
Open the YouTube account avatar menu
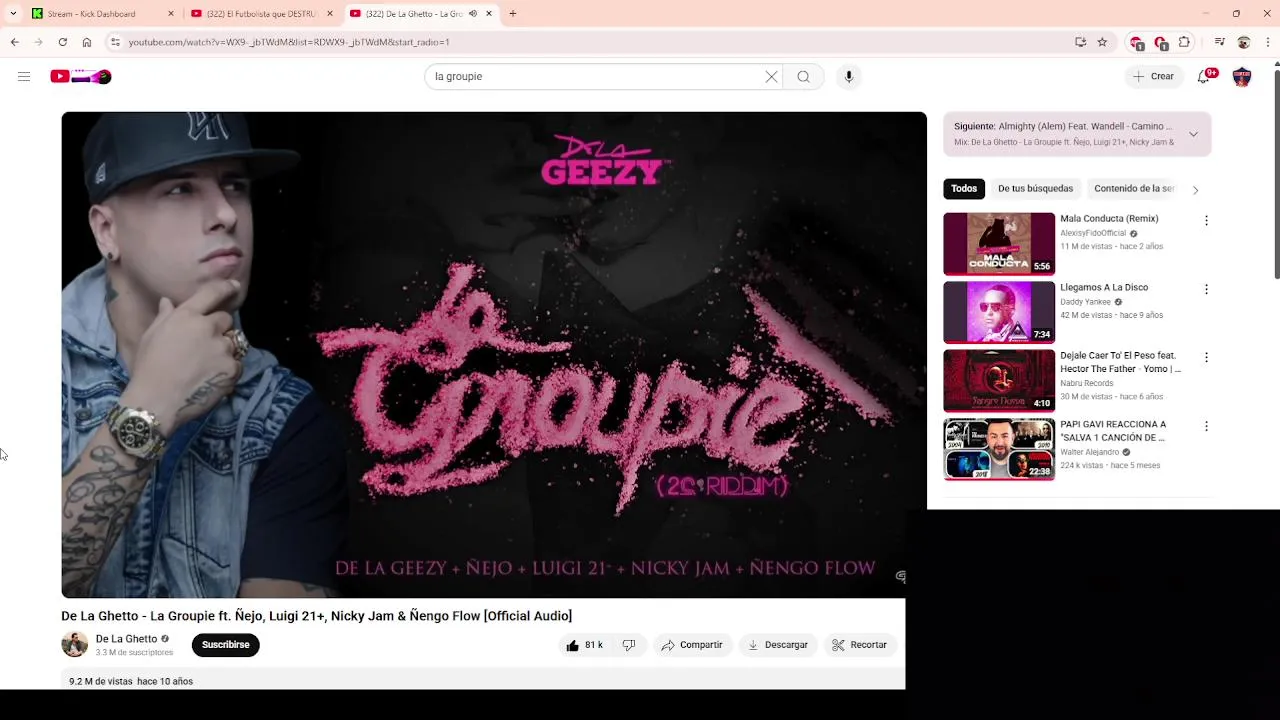pos(1242,76)
